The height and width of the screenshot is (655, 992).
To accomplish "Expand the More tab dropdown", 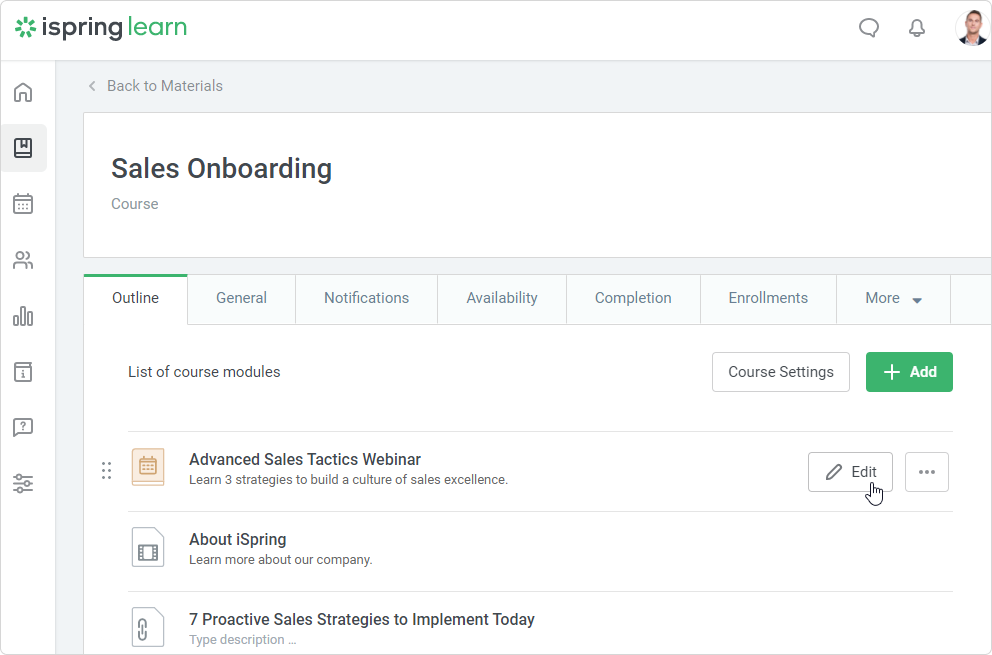I will [x=893, y=298].
